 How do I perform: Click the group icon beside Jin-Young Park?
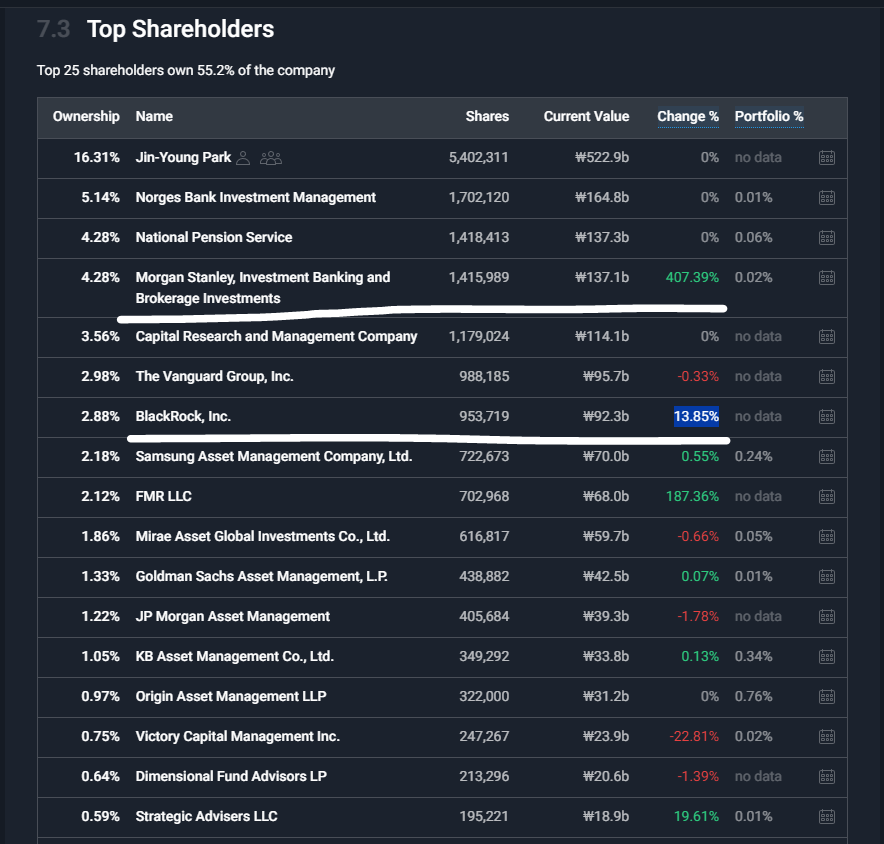[271, 158]
